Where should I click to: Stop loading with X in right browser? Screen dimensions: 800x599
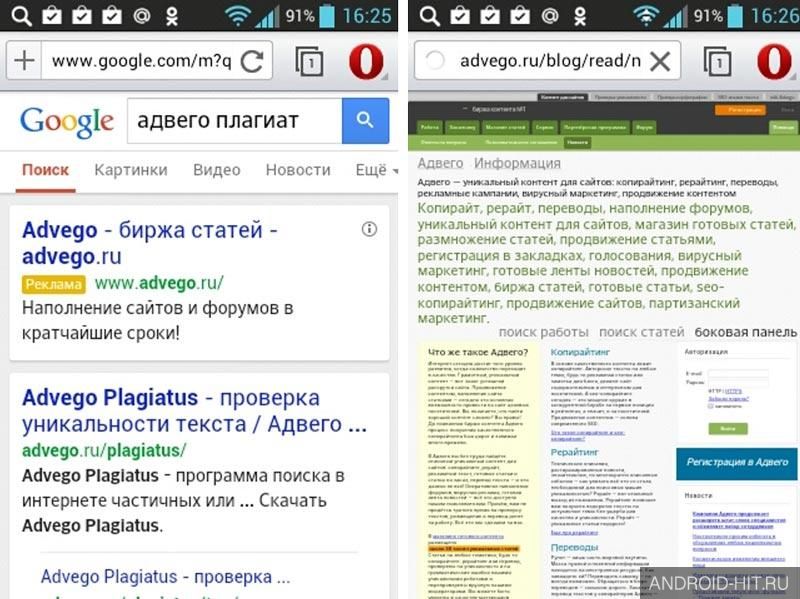pos(660,62)
